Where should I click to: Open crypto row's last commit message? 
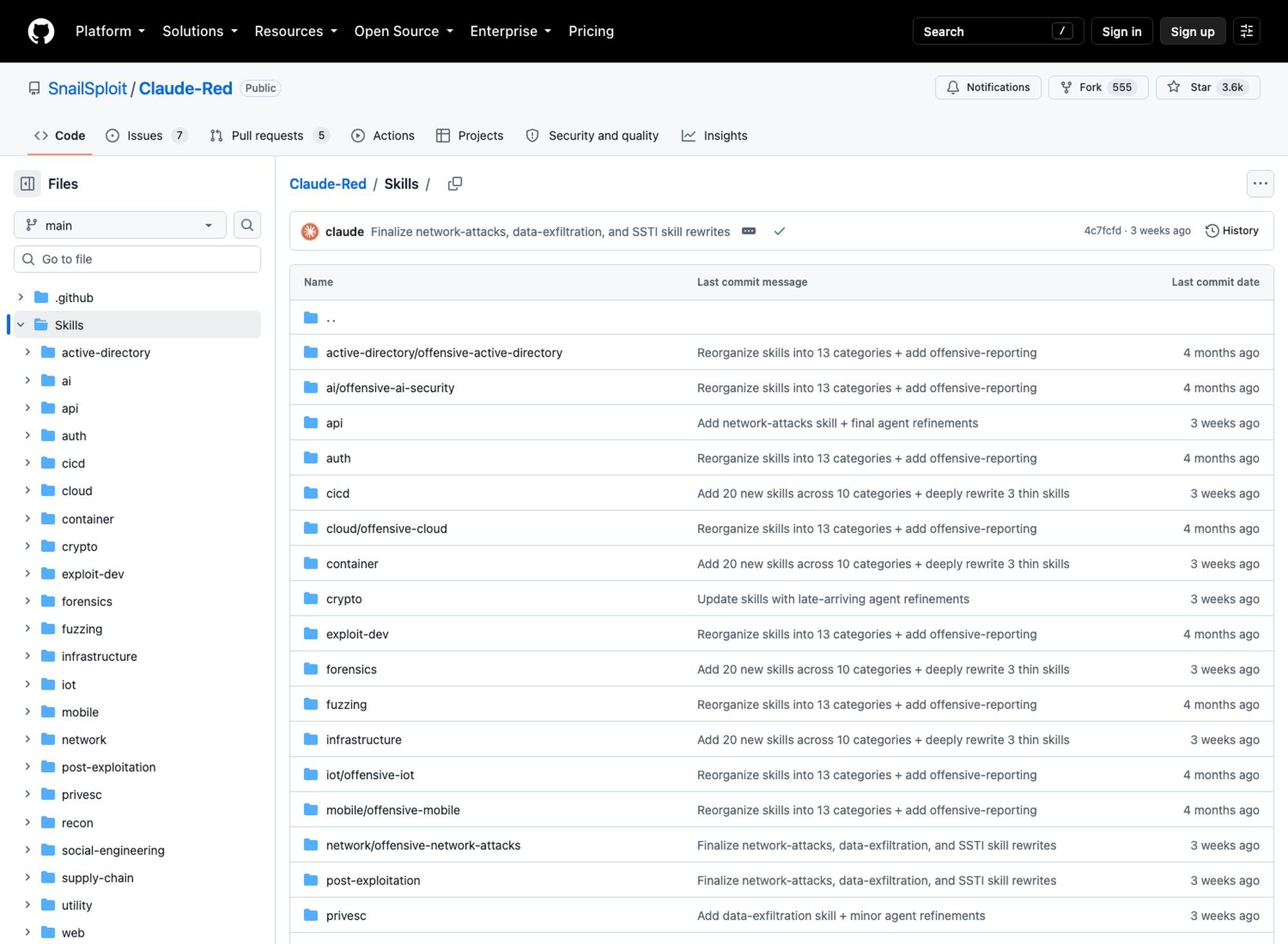coord(833,598)
